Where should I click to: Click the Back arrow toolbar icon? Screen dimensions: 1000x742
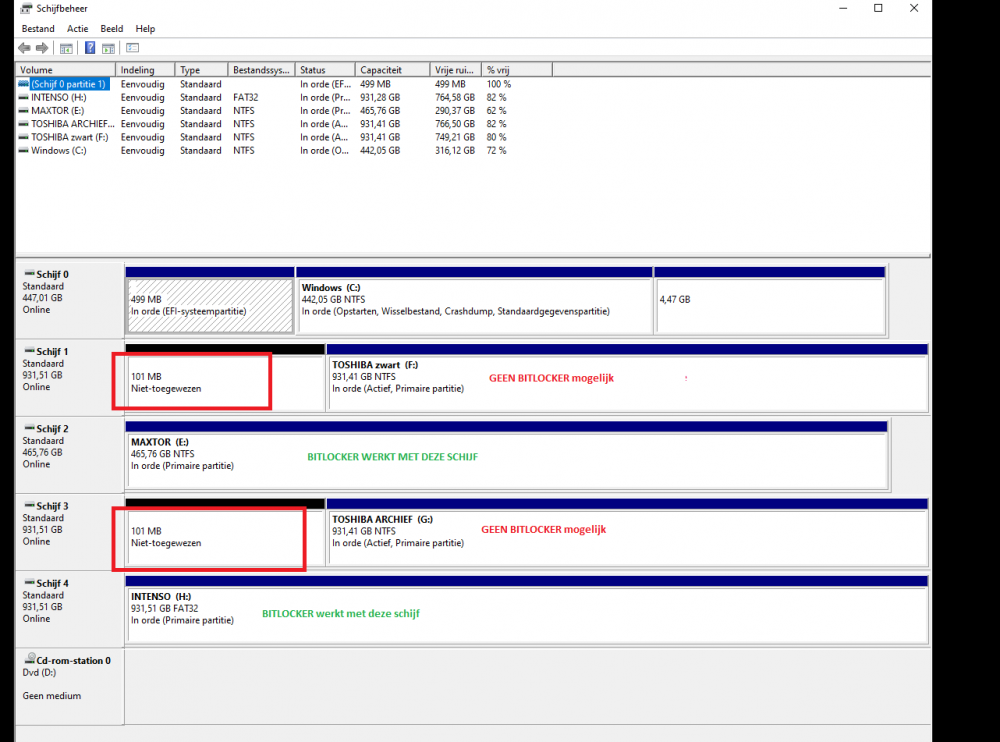tap(24, 48)
